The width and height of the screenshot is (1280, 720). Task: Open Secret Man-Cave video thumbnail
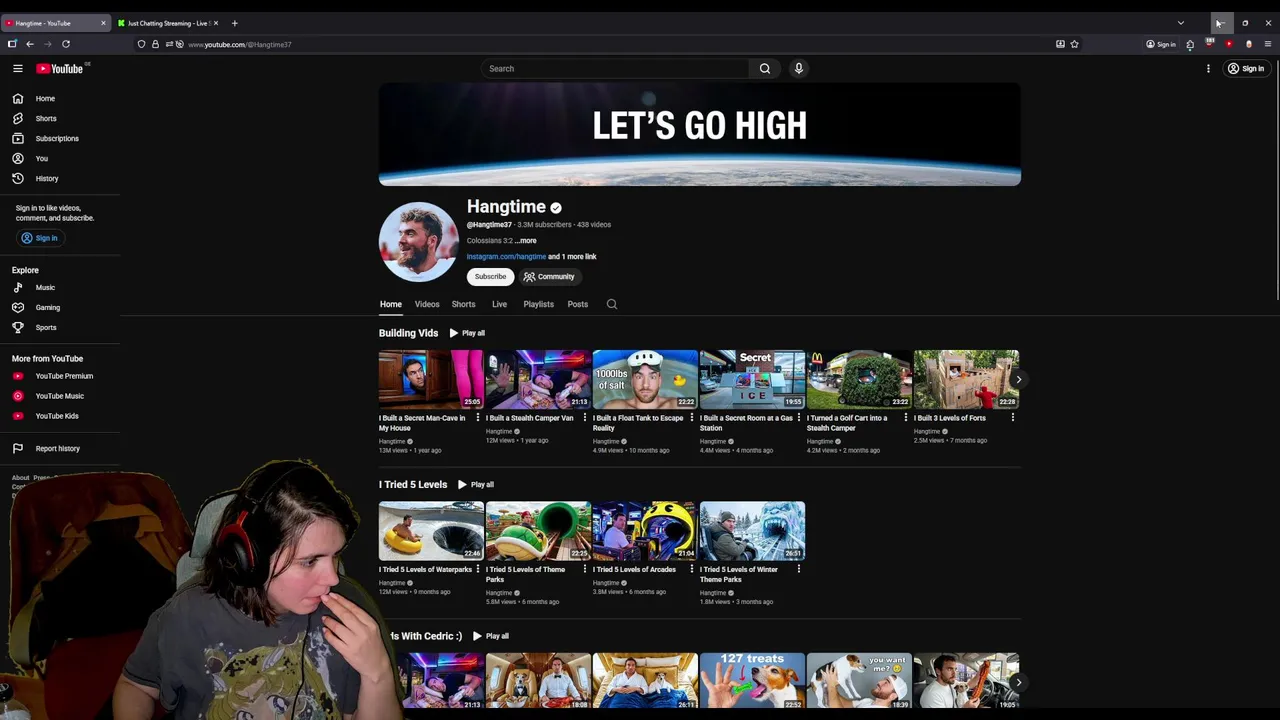pyautogui.click(x=431, y=379)
